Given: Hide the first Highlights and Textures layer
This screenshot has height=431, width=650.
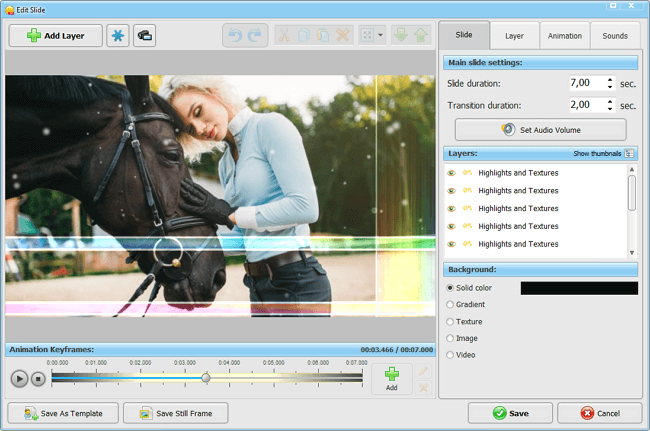Looking at the screenshot, I should (451, 173).
